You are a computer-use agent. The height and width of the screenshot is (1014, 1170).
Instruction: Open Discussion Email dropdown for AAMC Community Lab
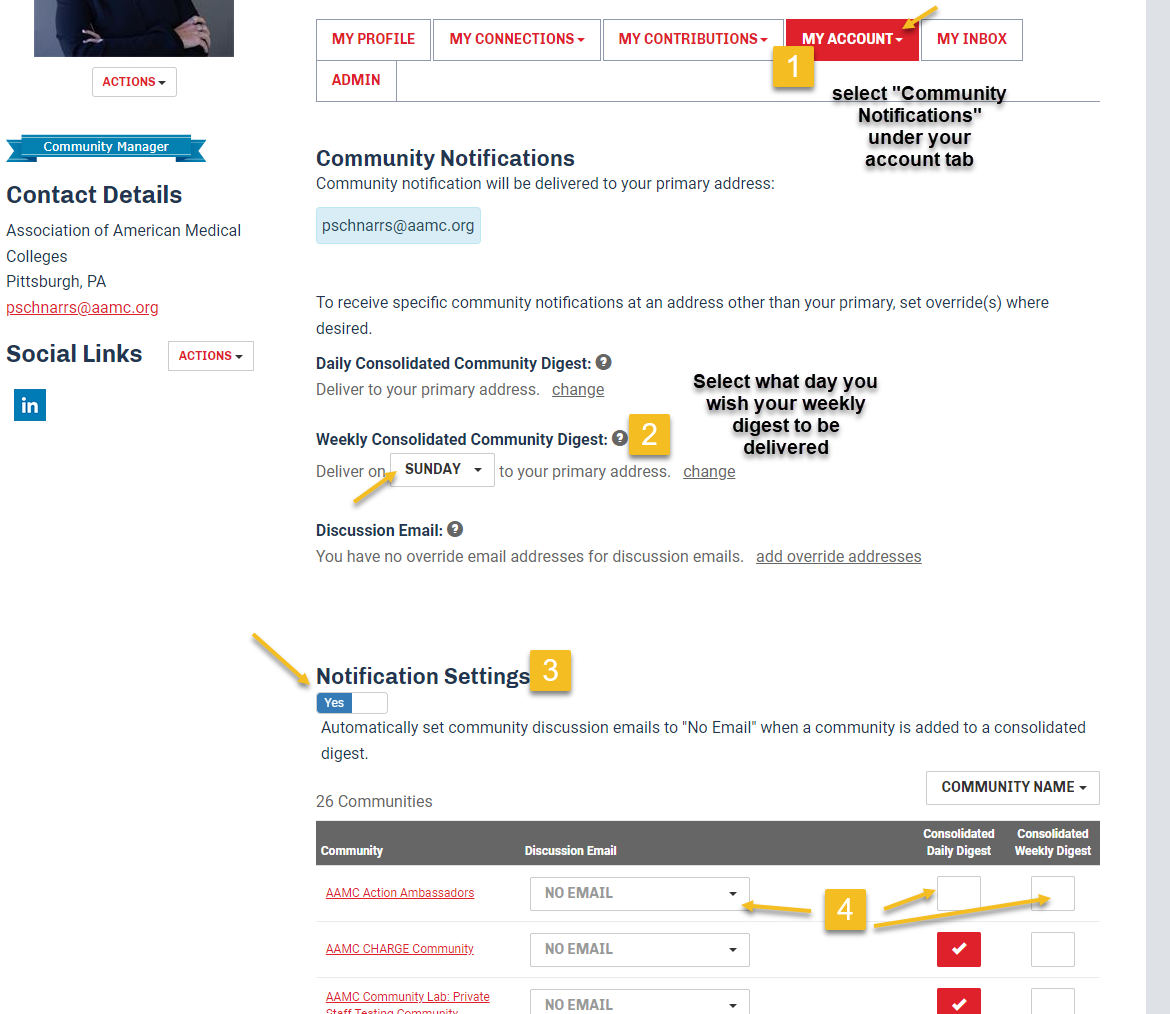(x=639, y=1002)
